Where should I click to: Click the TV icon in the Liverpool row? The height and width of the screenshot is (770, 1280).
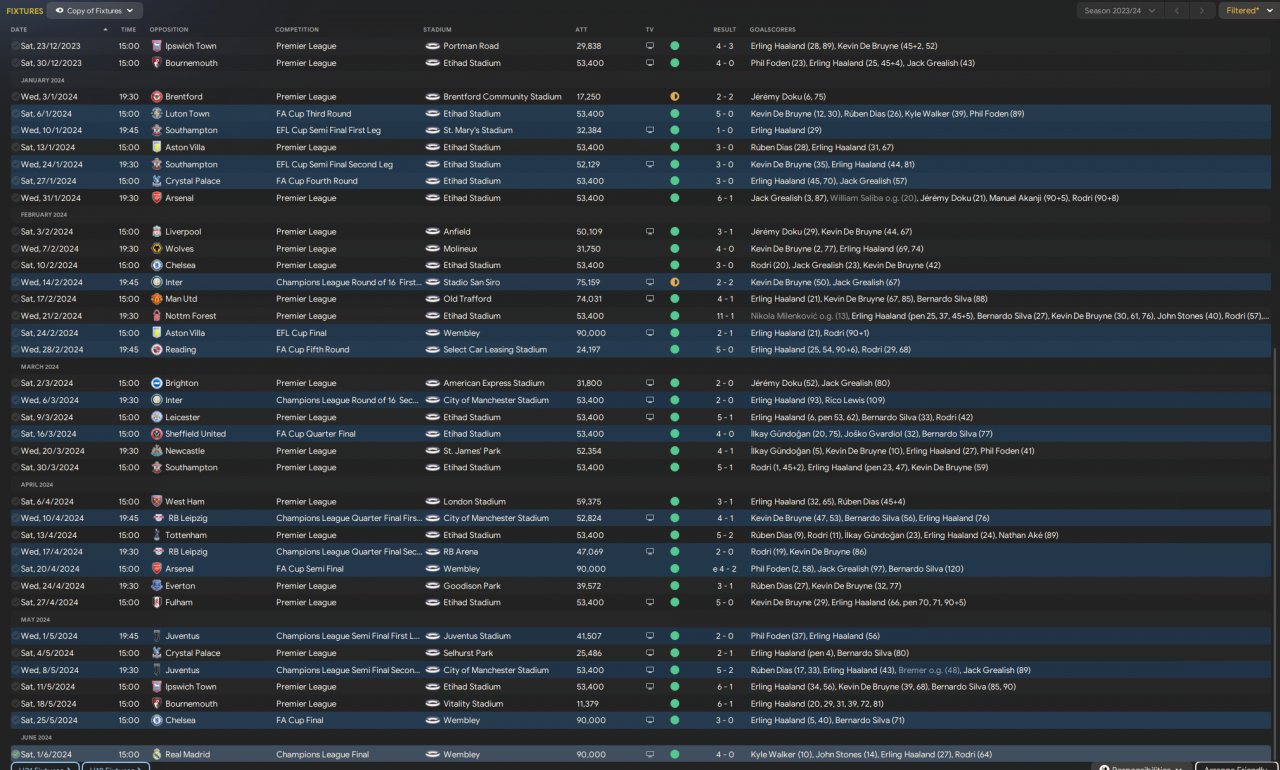click(x=650, y=232)
